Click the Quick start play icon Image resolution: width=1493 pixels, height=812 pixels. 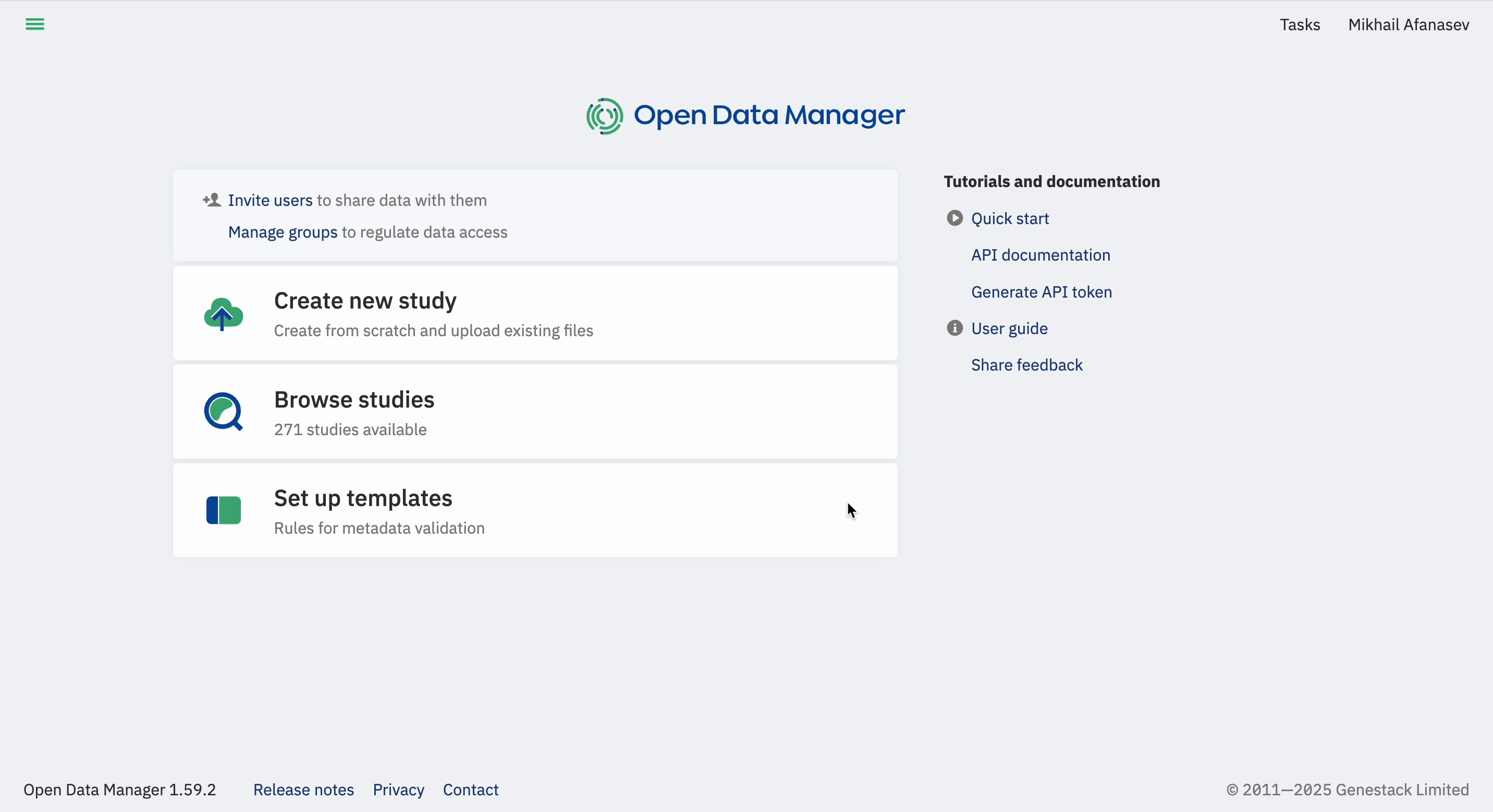coord(954,218)
